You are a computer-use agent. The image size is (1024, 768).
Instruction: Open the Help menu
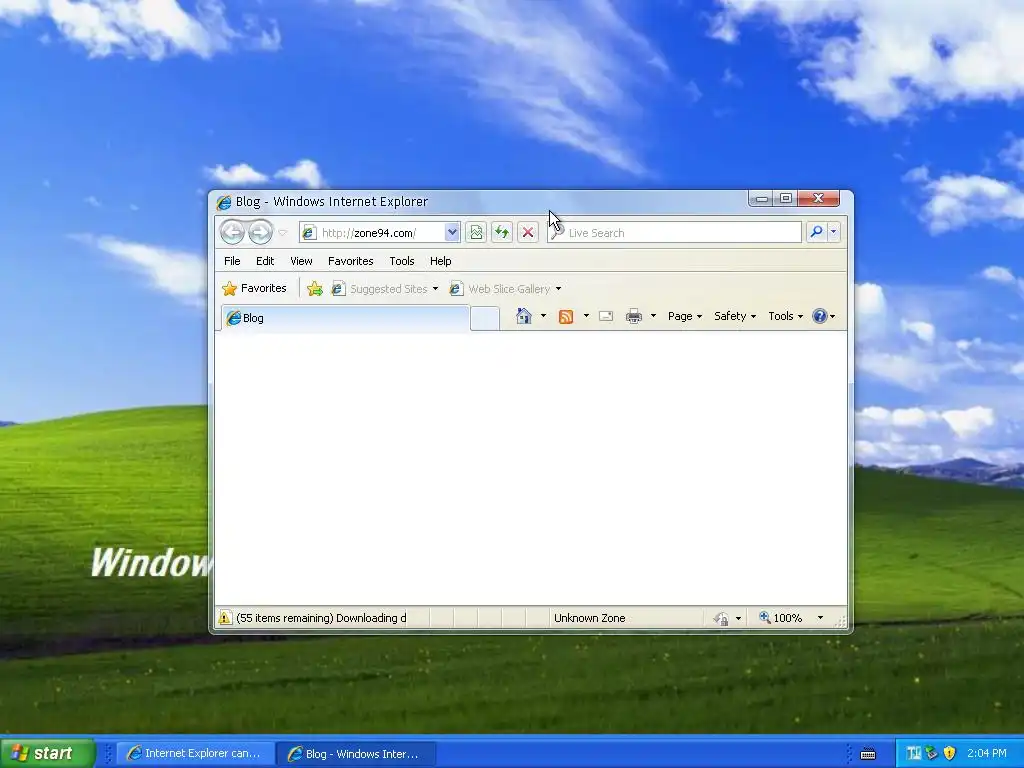tap(440, 261)
